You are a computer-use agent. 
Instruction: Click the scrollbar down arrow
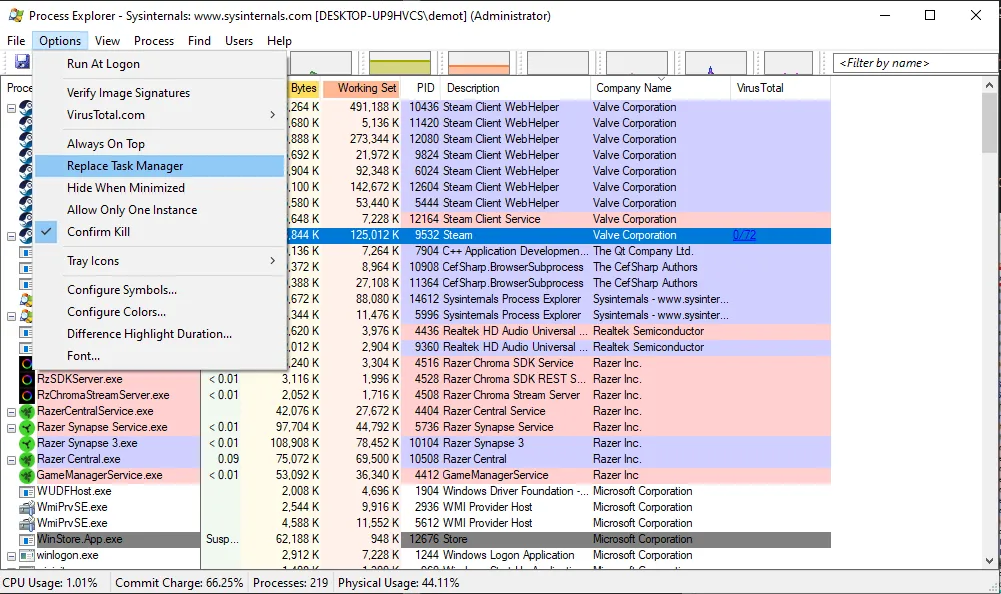[990, 561]
